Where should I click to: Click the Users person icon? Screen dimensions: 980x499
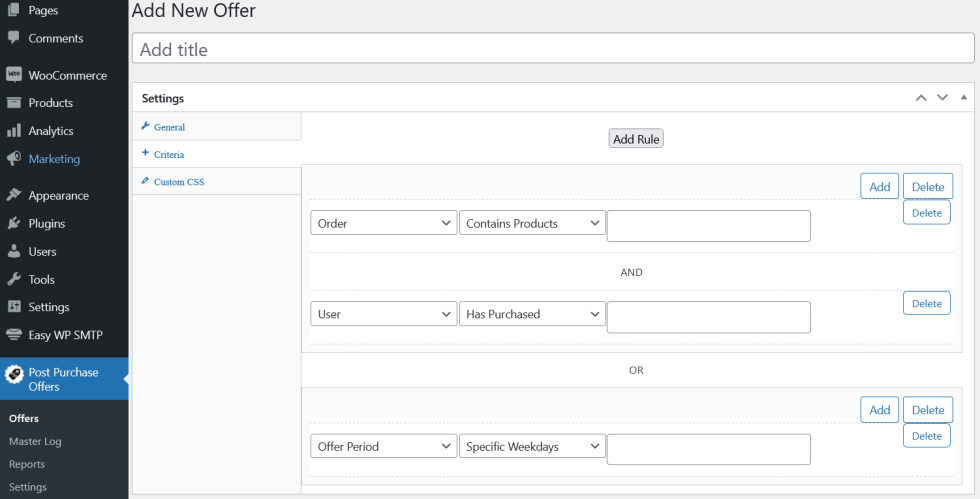14,252
